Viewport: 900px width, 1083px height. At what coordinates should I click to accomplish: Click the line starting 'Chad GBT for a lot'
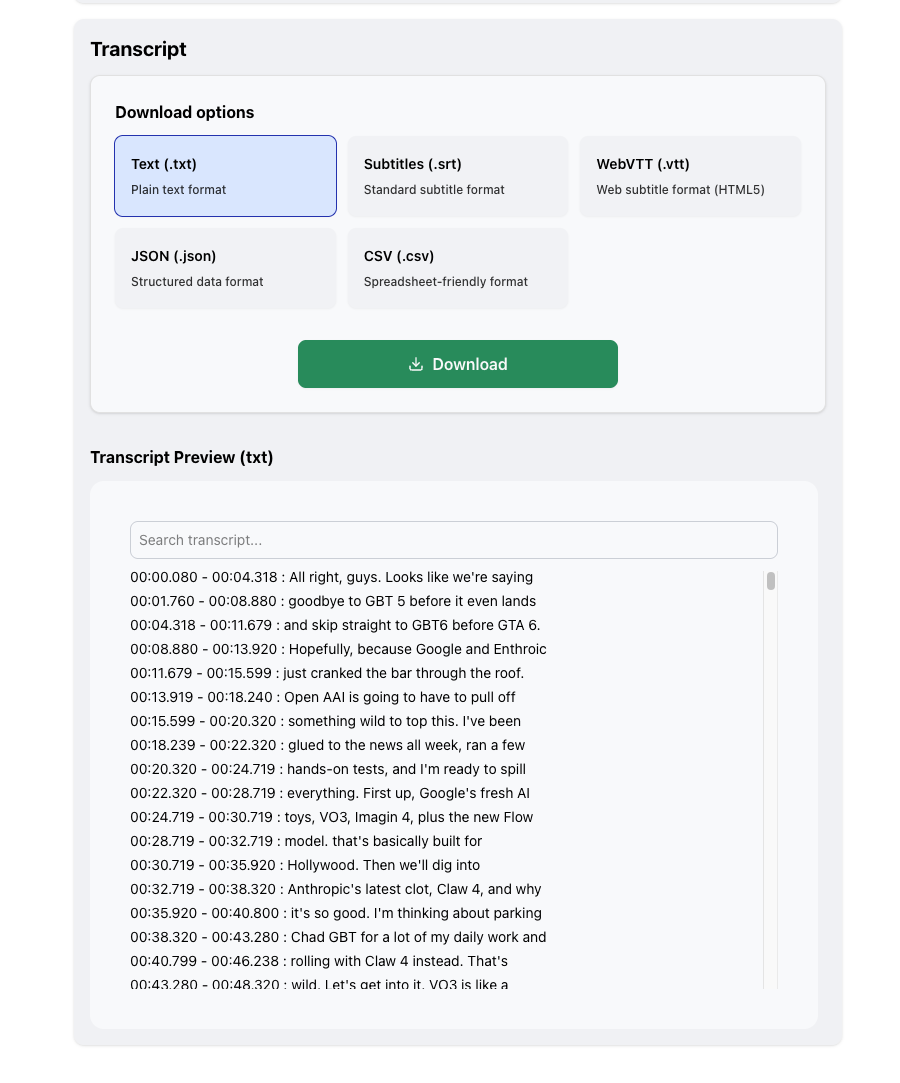coord(338,937)
